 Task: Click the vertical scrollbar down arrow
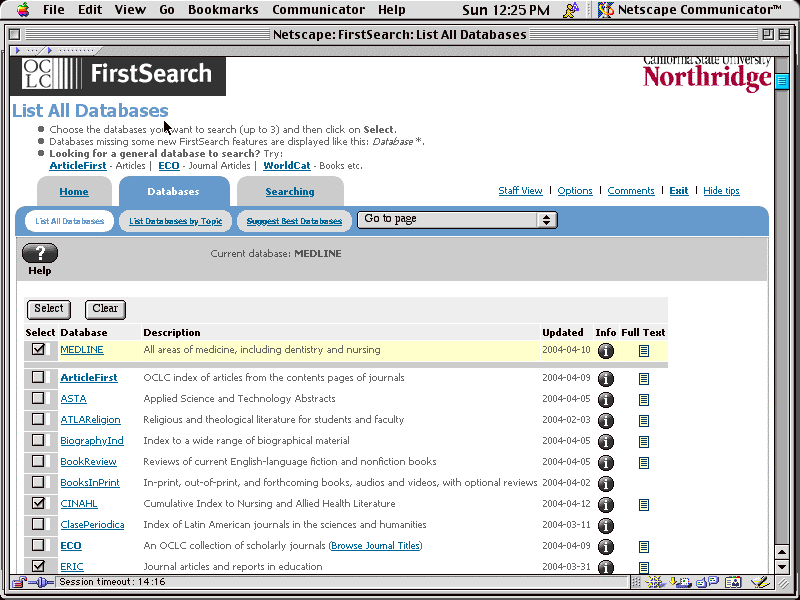pyautogui.click(x=782, y=566)
